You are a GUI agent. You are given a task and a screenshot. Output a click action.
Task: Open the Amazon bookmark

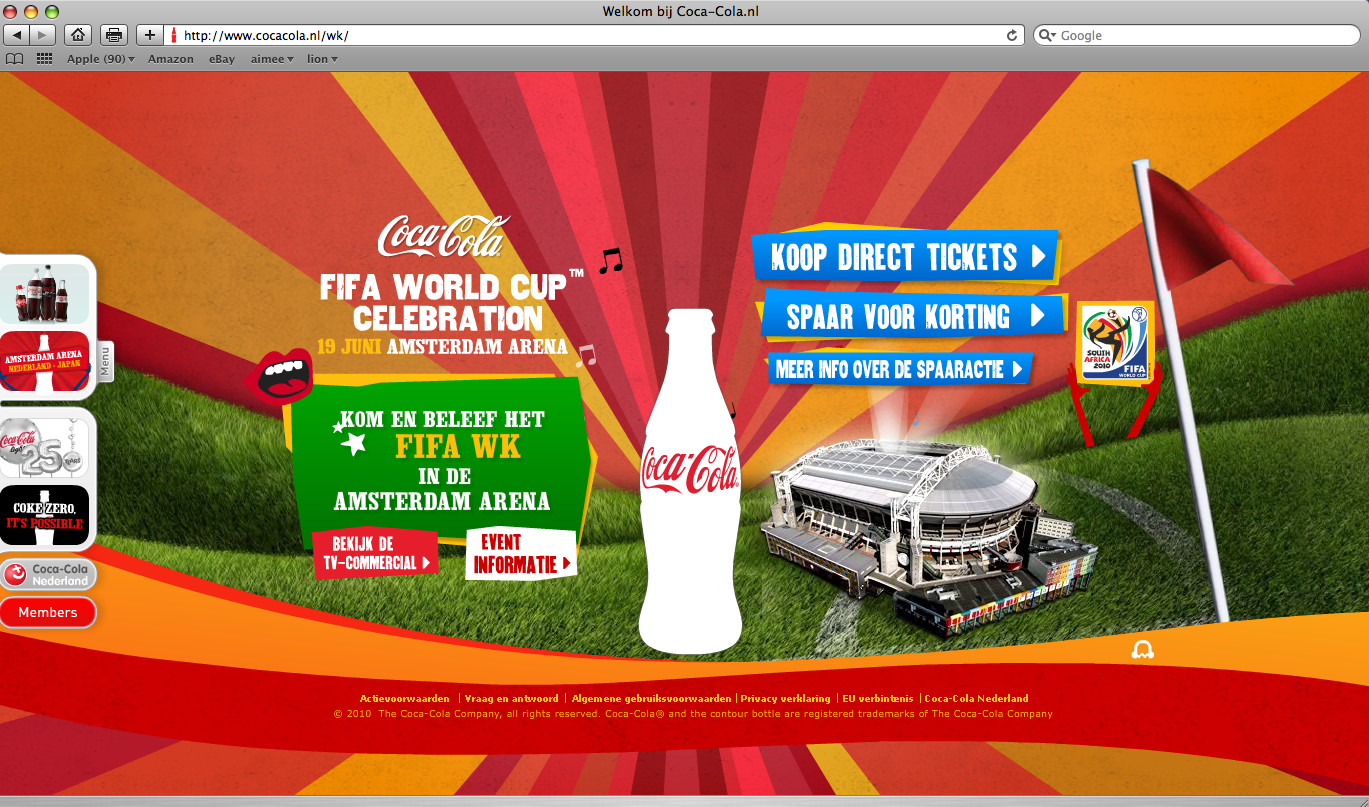point(171,59)
